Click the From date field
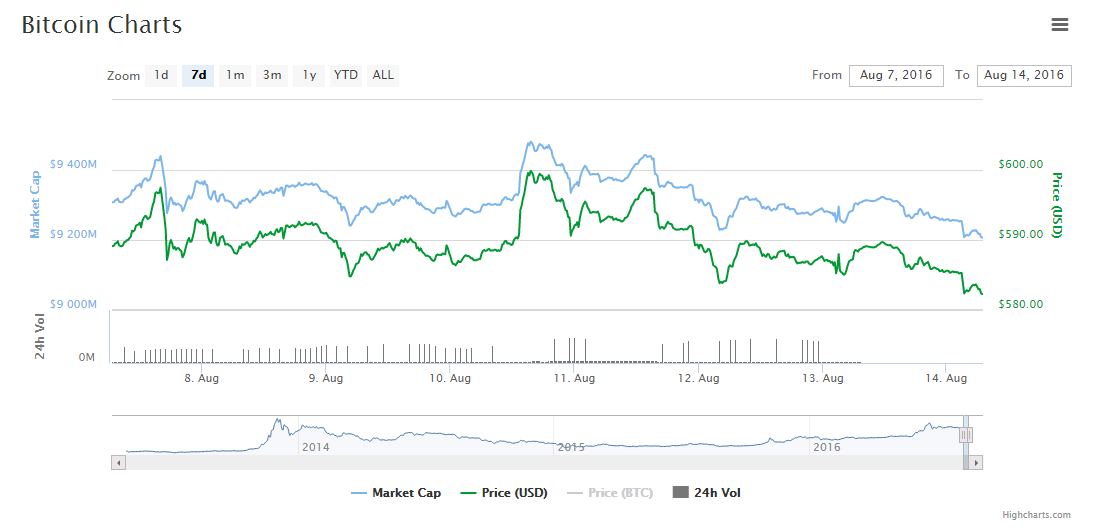The image size is (1103, 528). [x=895, y=75]
